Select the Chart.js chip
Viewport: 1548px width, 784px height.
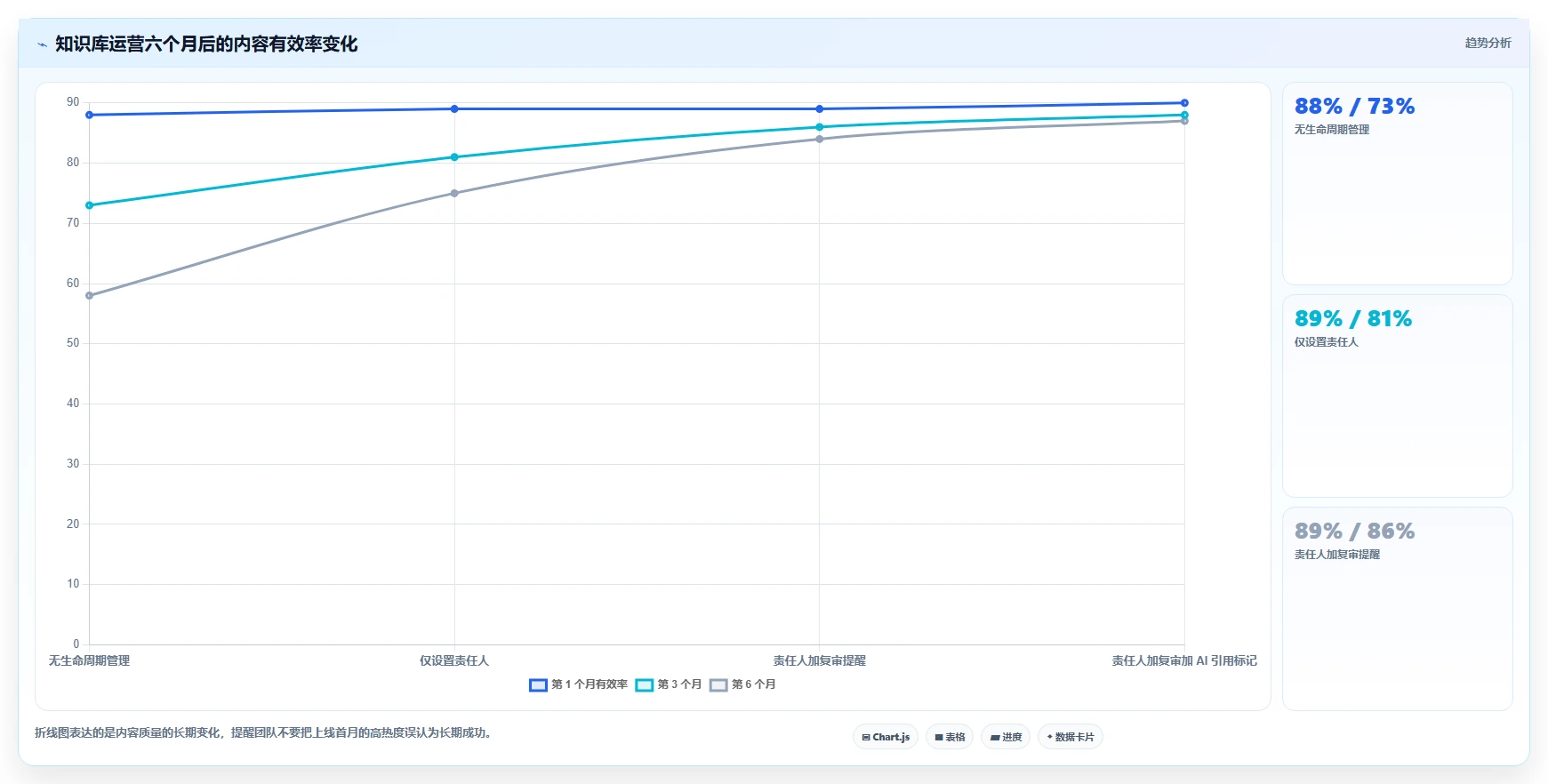[x=886, y=737]
